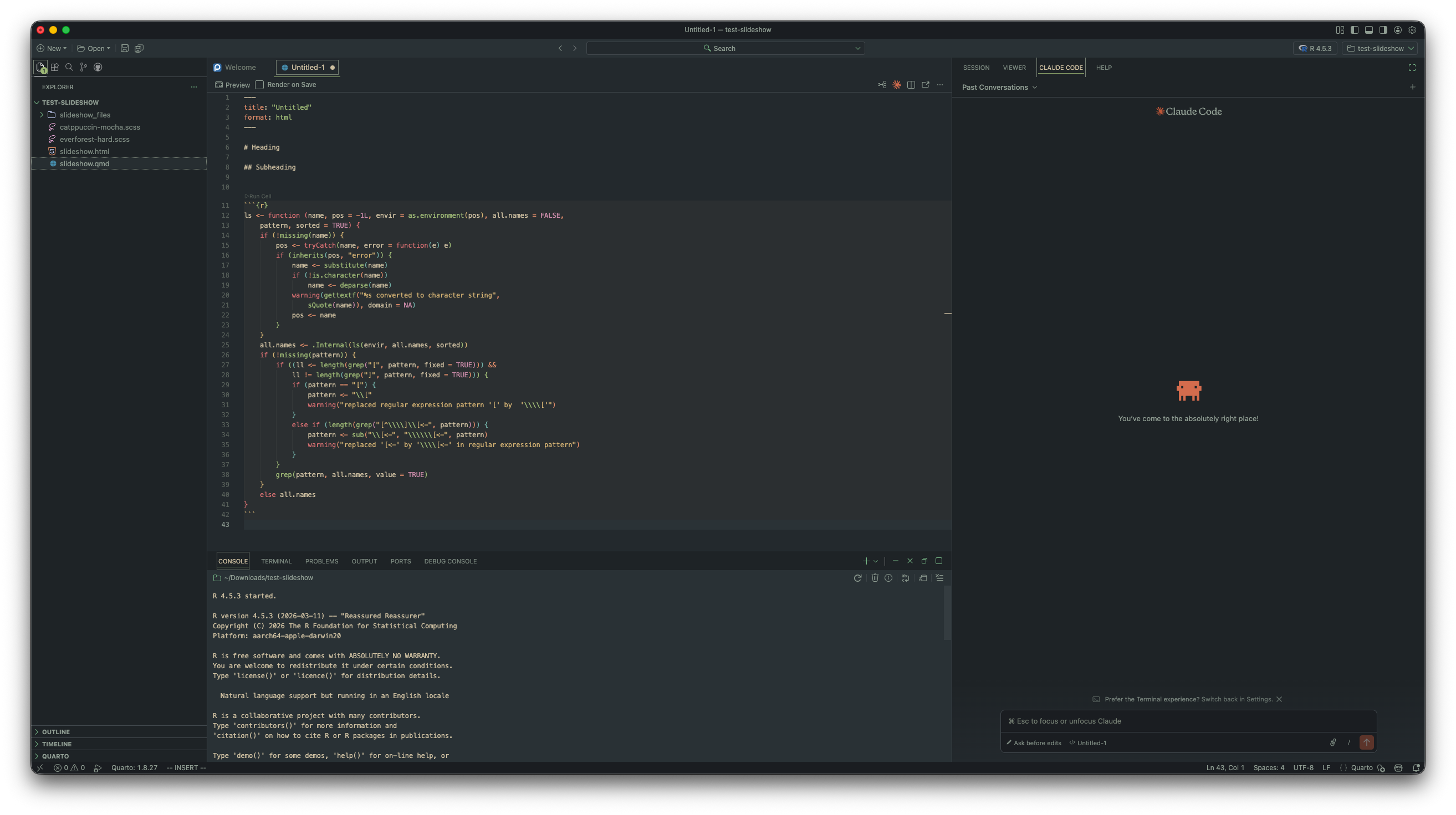Image resolution: width=1456 pixels, height=815 pixels.
Task: Toggle Ask before edits mode
Action: coord(1034,742)
